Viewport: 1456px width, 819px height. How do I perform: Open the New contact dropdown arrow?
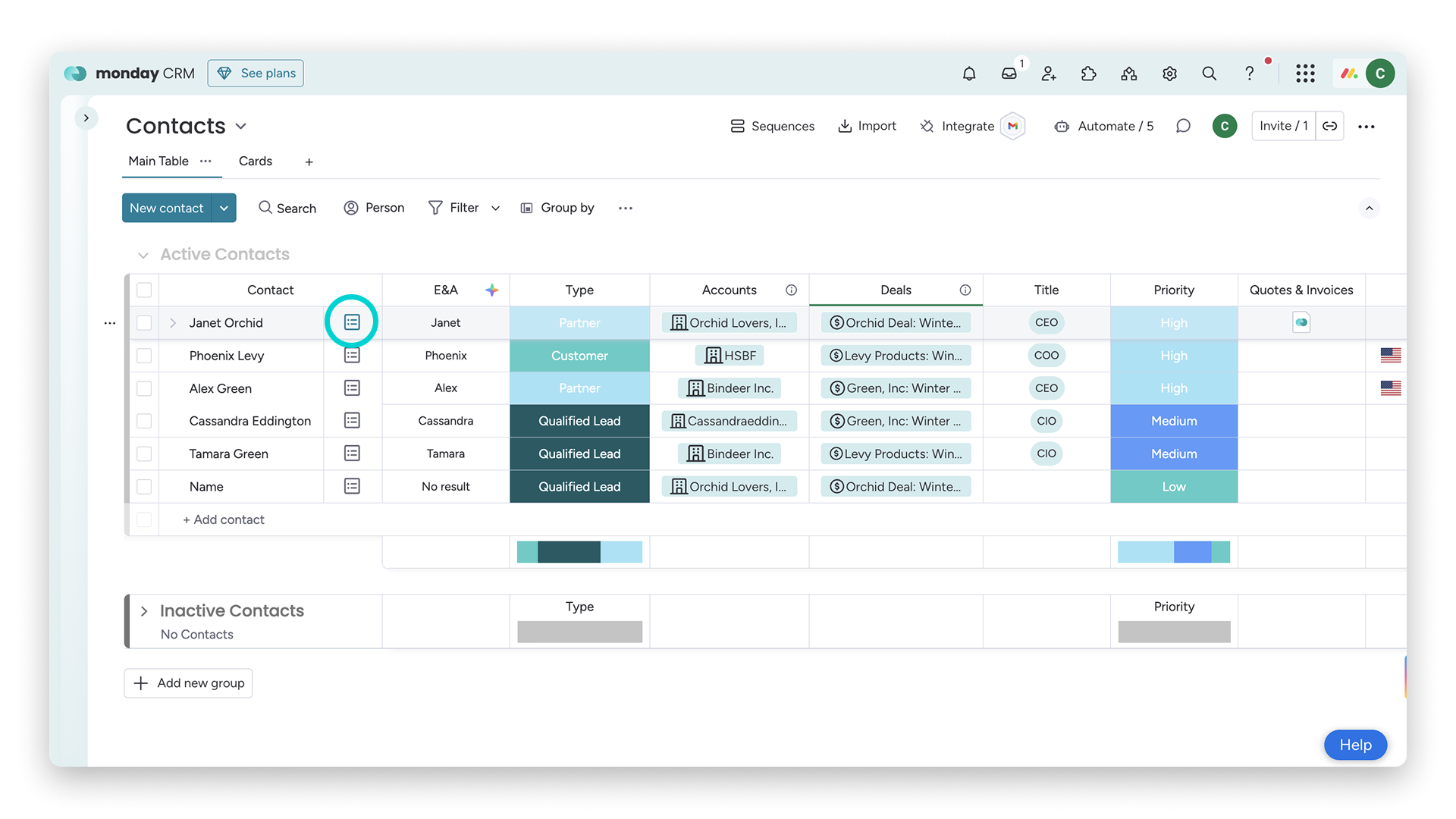tap(224, 208)
